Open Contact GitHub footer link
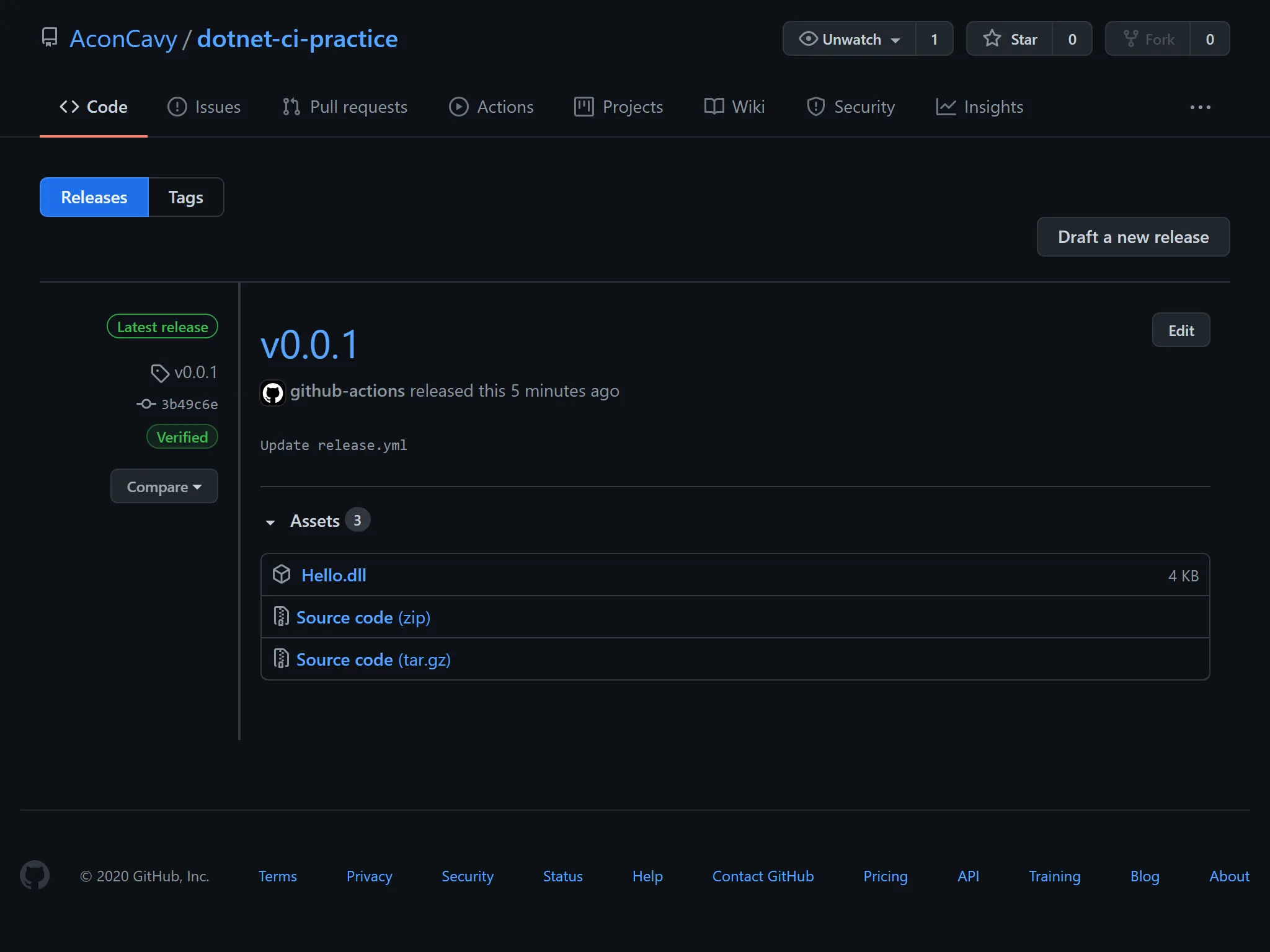1270x952 pixels. point(763,876)
